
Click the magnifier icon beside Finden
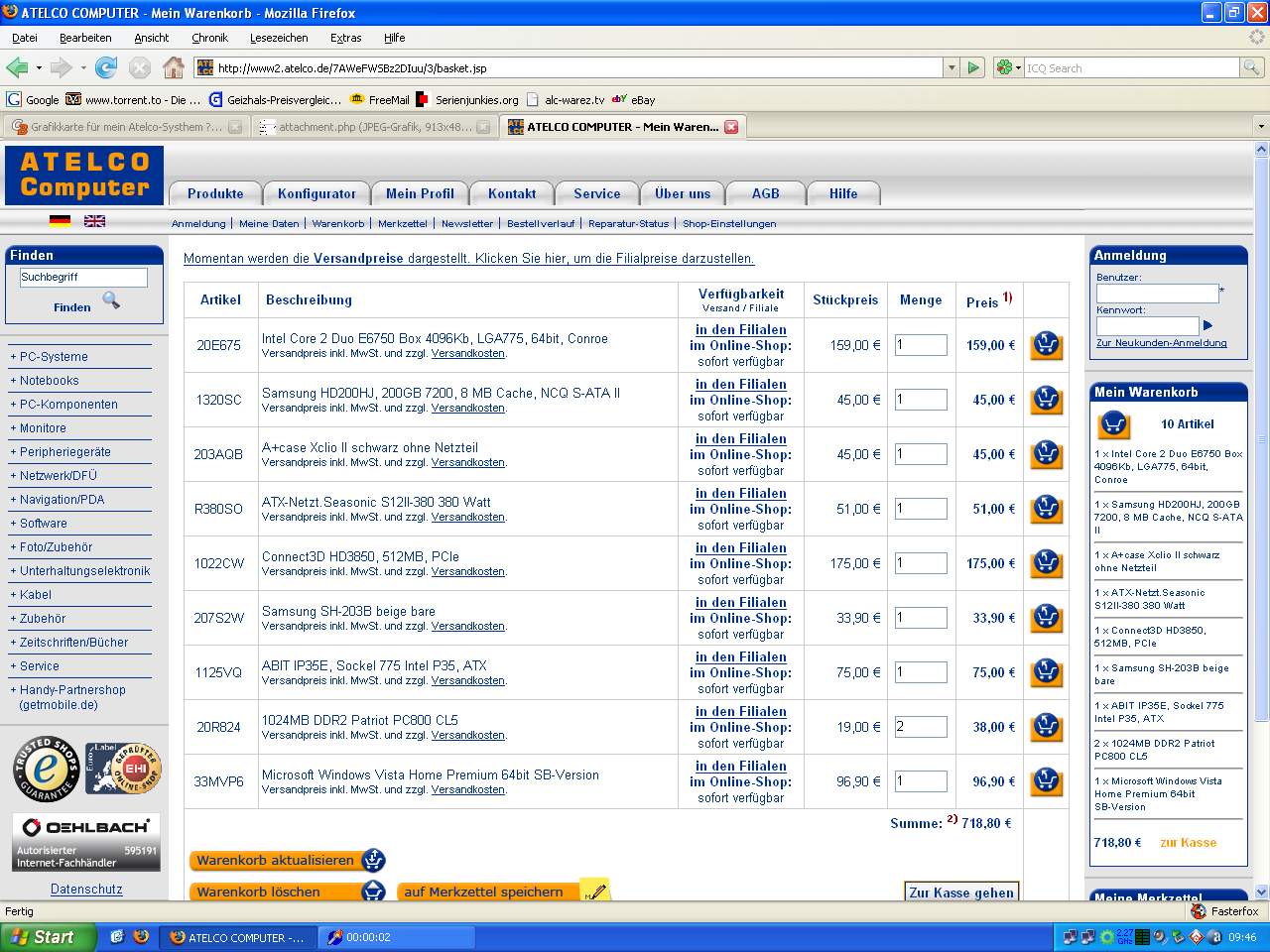tap(111, 300)
